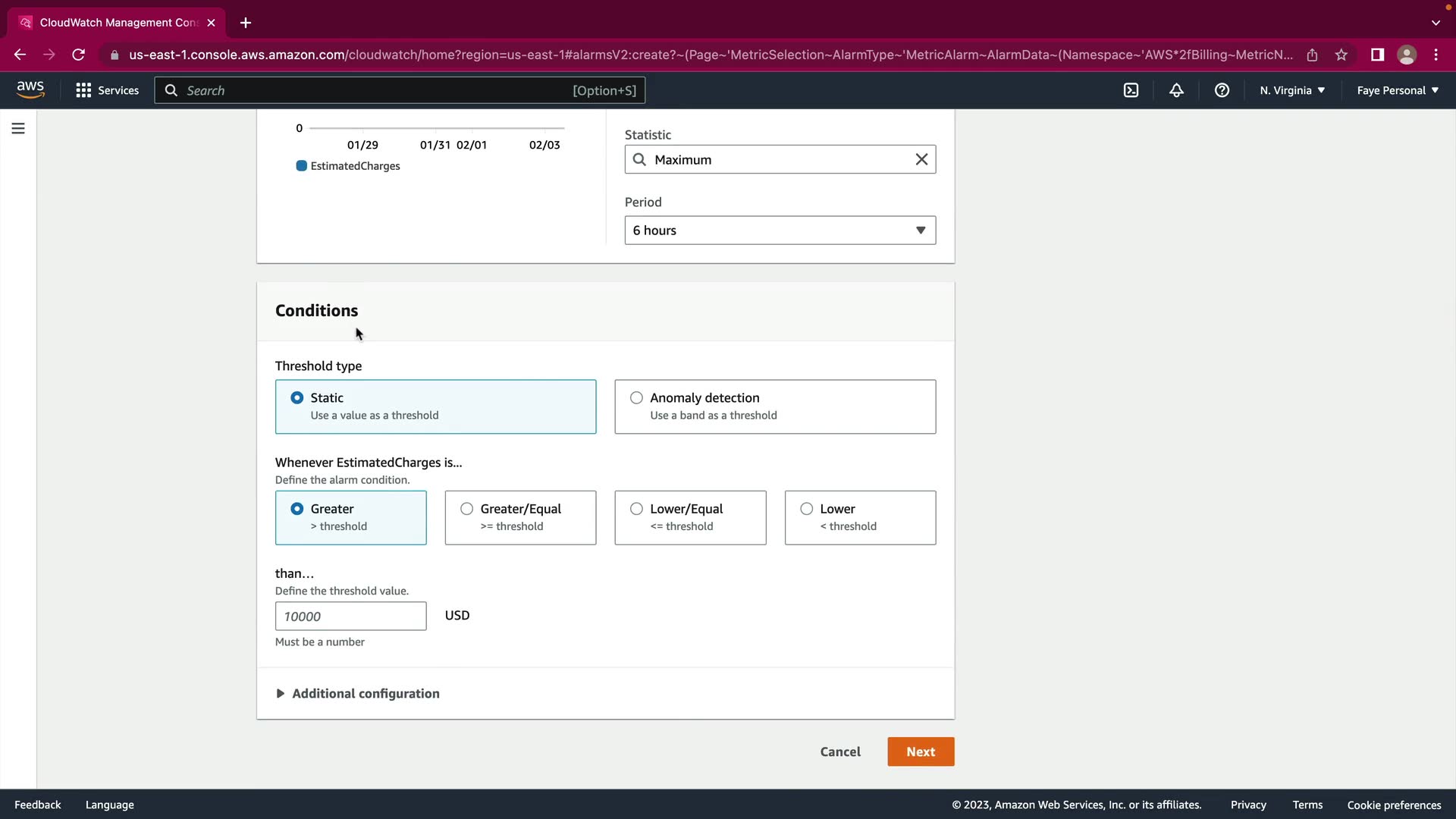Viewport: 1456px width, 819px height.
Task: Open the Services grid menu
Action: coord(107,90)
